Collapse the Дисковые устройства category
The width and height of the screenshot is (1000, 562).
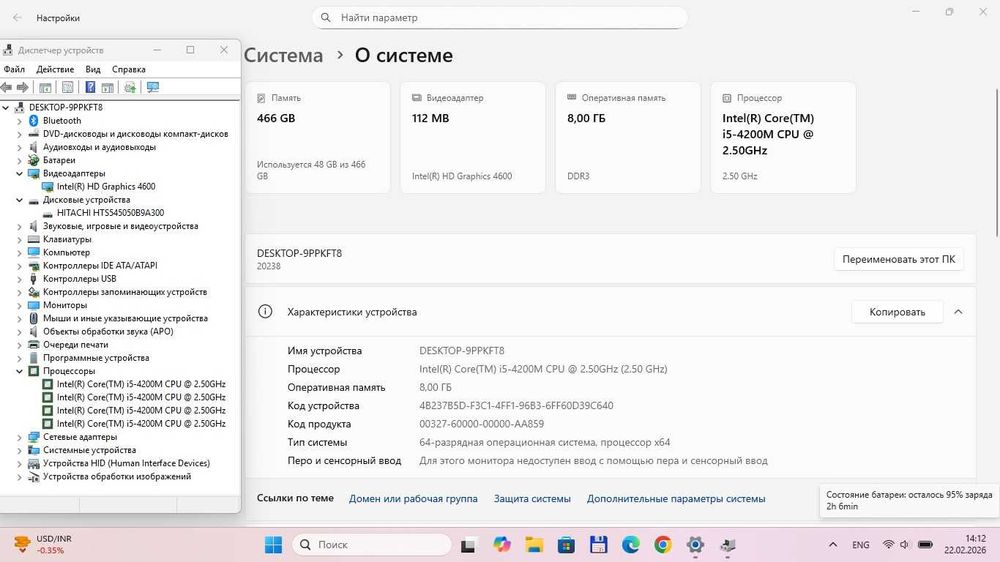pyautogui.click(x=19, y=200)
